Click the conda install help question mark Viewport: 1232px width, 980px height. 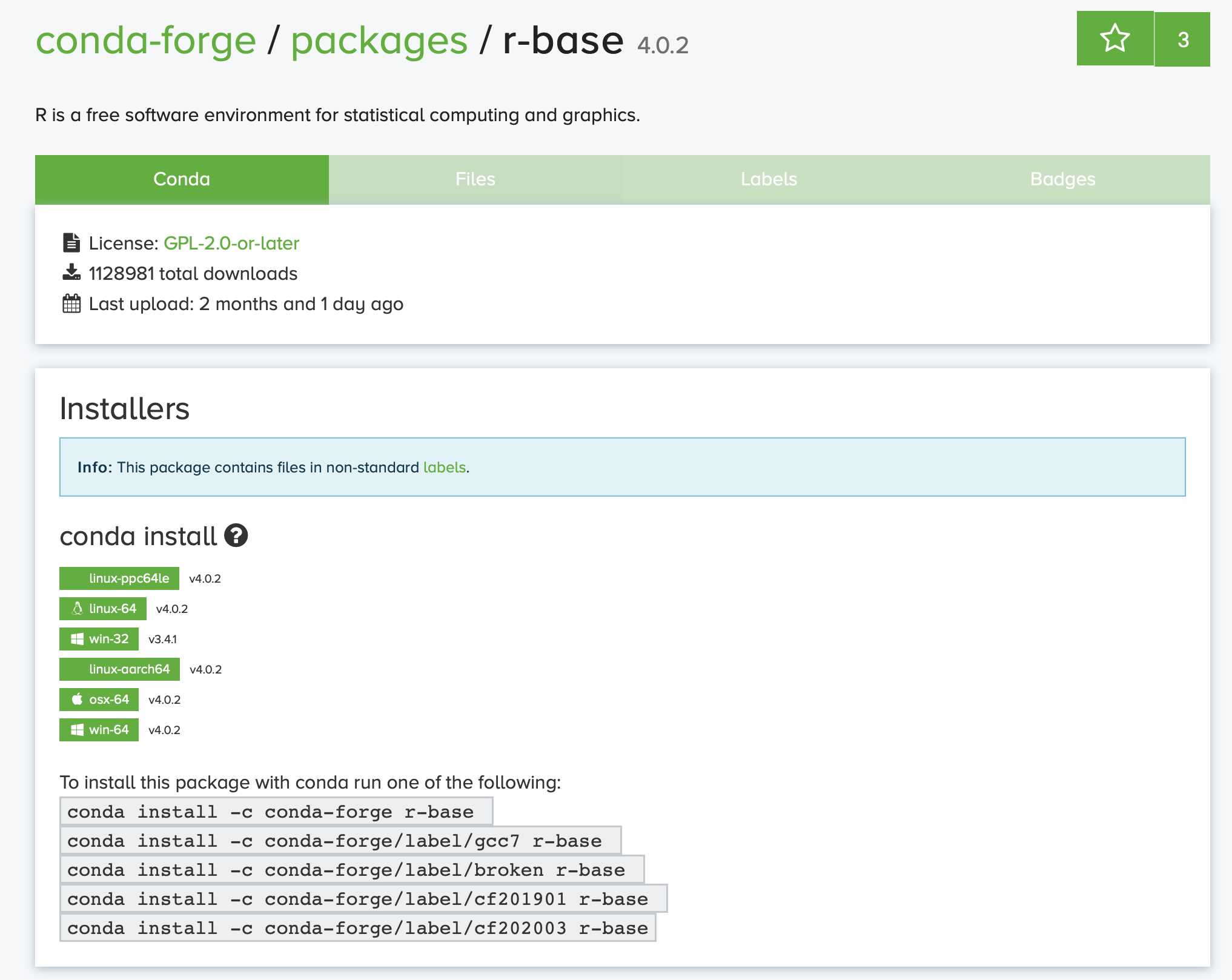236,535
